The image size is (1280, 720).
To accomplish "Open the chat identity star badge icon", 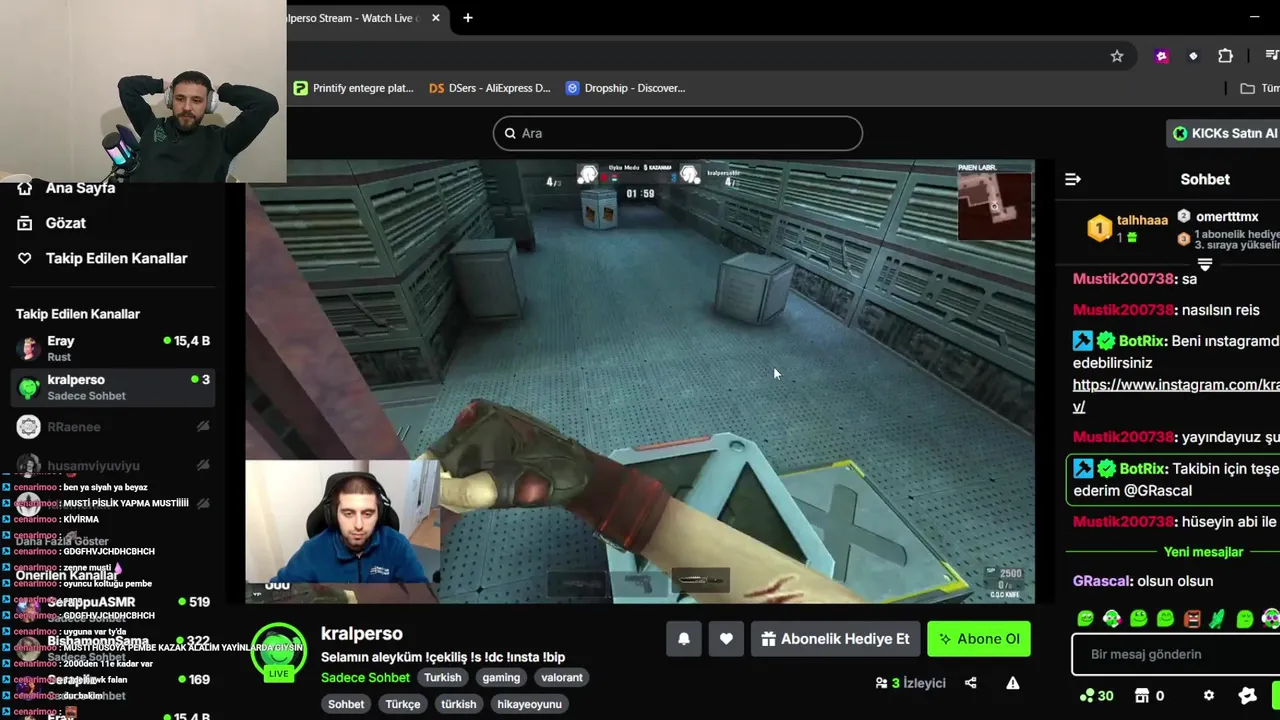I will coord(1247,695).
